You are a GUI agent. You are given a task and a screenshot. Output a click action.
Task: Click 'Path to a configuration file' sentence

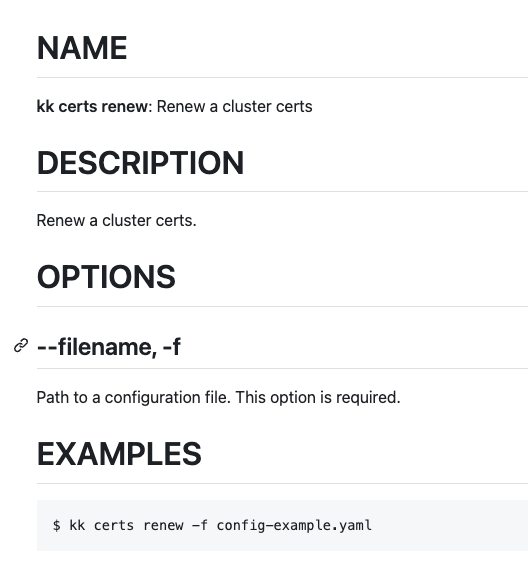(134, 398)
